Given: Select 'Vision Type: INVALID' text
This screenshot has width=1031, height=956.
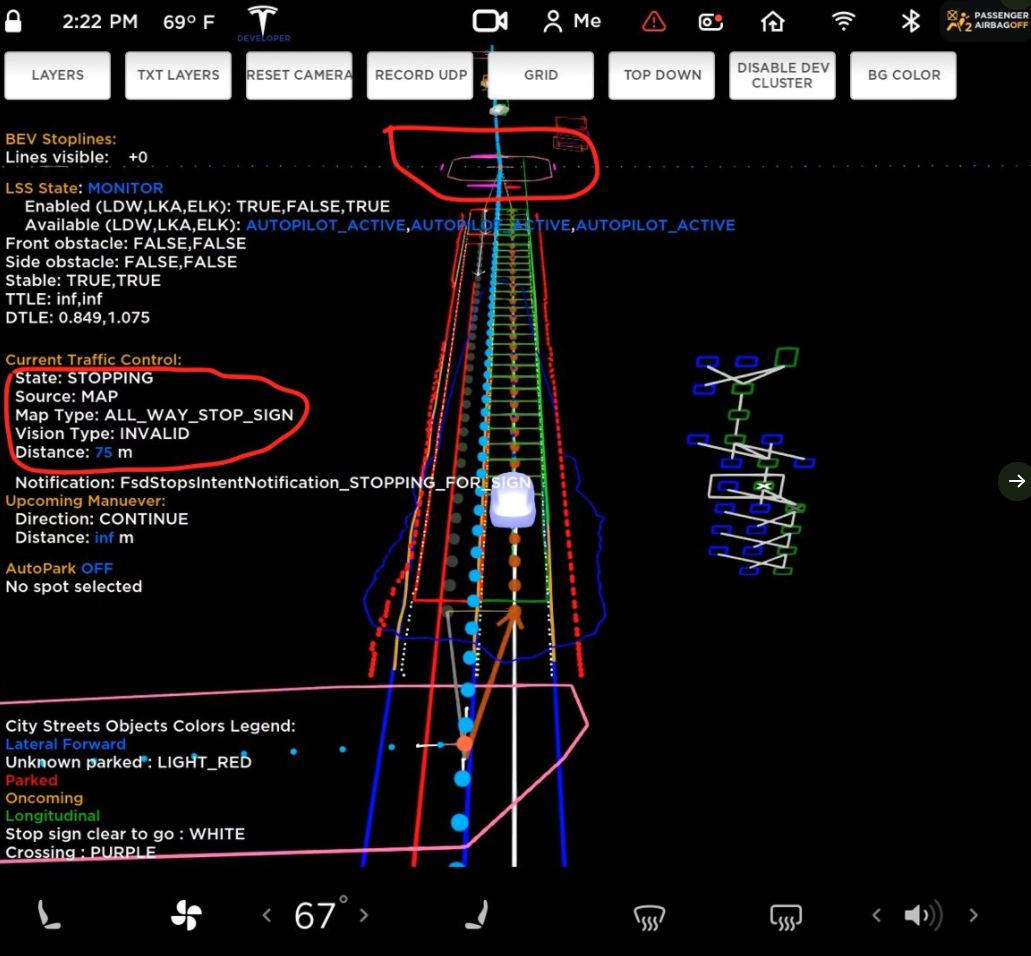Looking at the screenshot, I should pyautogui.click(x=102, y=433).
